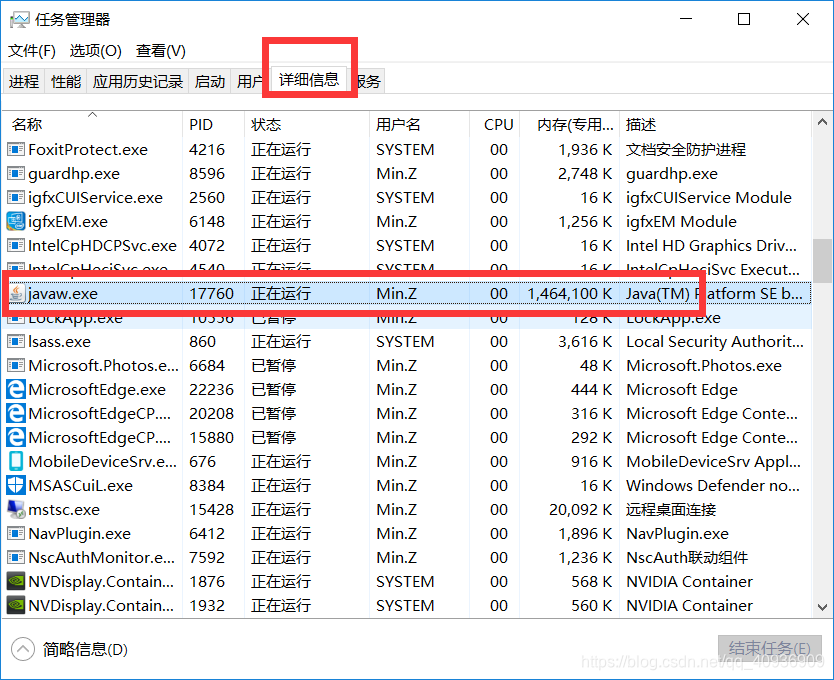Image resolution: width=834 pixels, height=680 pixels.
Task: Sort by the 用户名 column header
Action: tap(419, 125)
